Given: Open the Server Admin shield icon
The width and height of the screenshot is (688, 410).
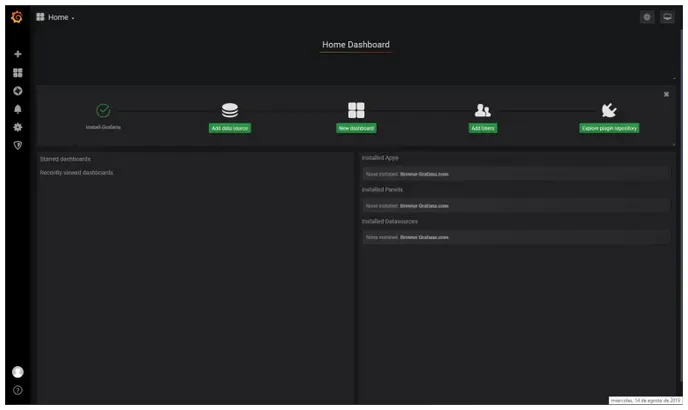Looking at the screenshot, I should 18,145.
